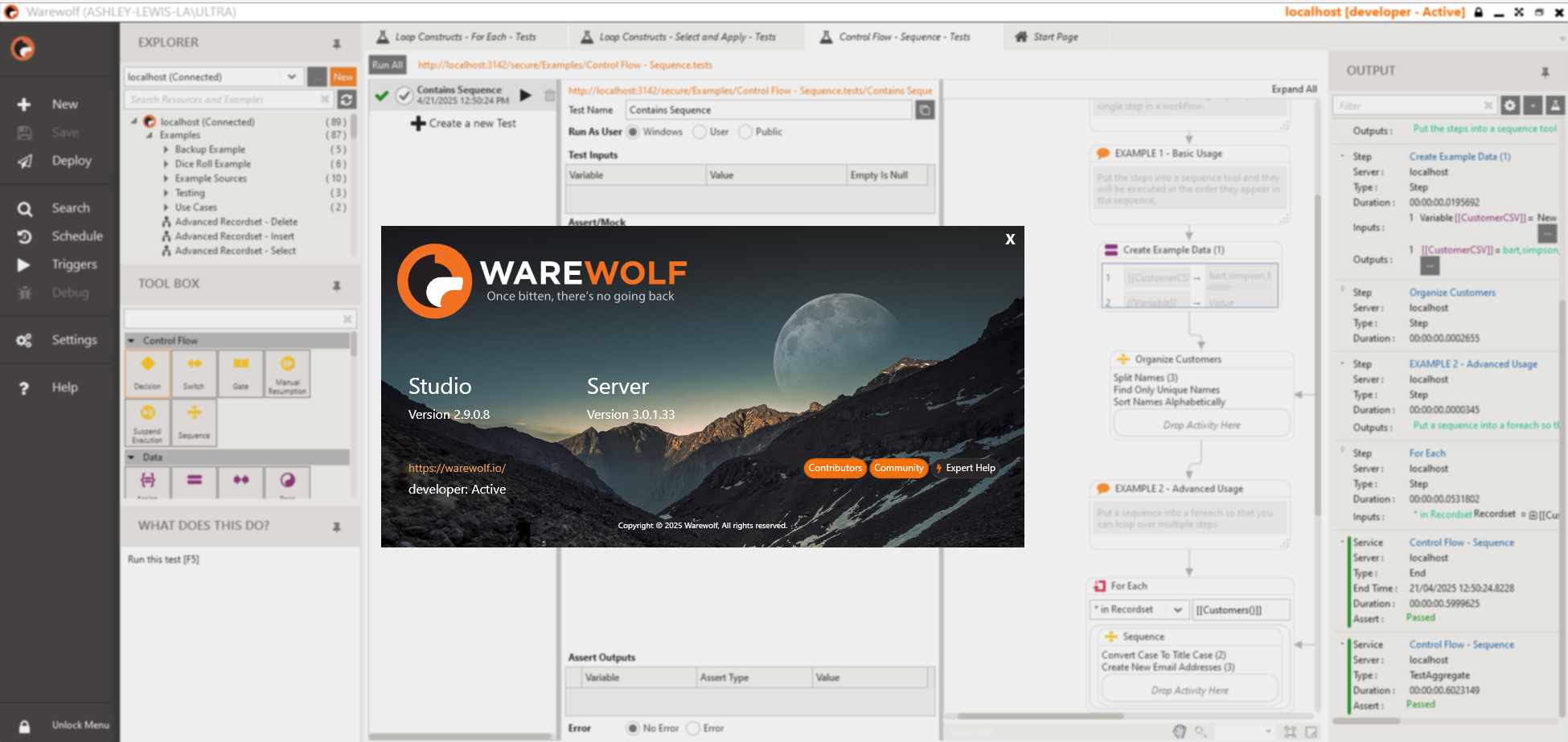Refresh the Explorer resource list
The width and height of the screenshot is (1568, 742).
point(347,99)
